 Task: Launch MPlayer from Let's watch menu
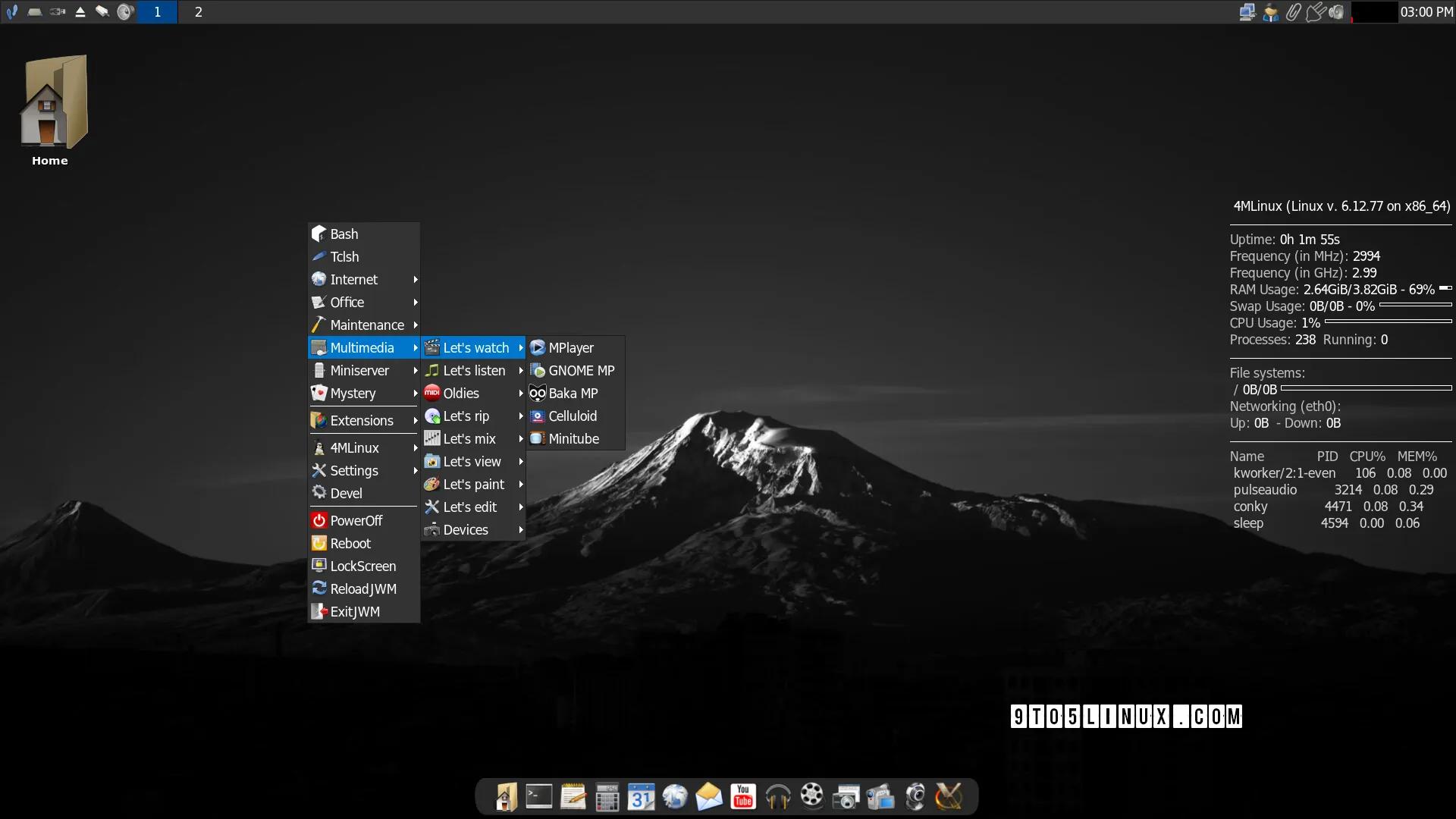click(x=571, y=348)
